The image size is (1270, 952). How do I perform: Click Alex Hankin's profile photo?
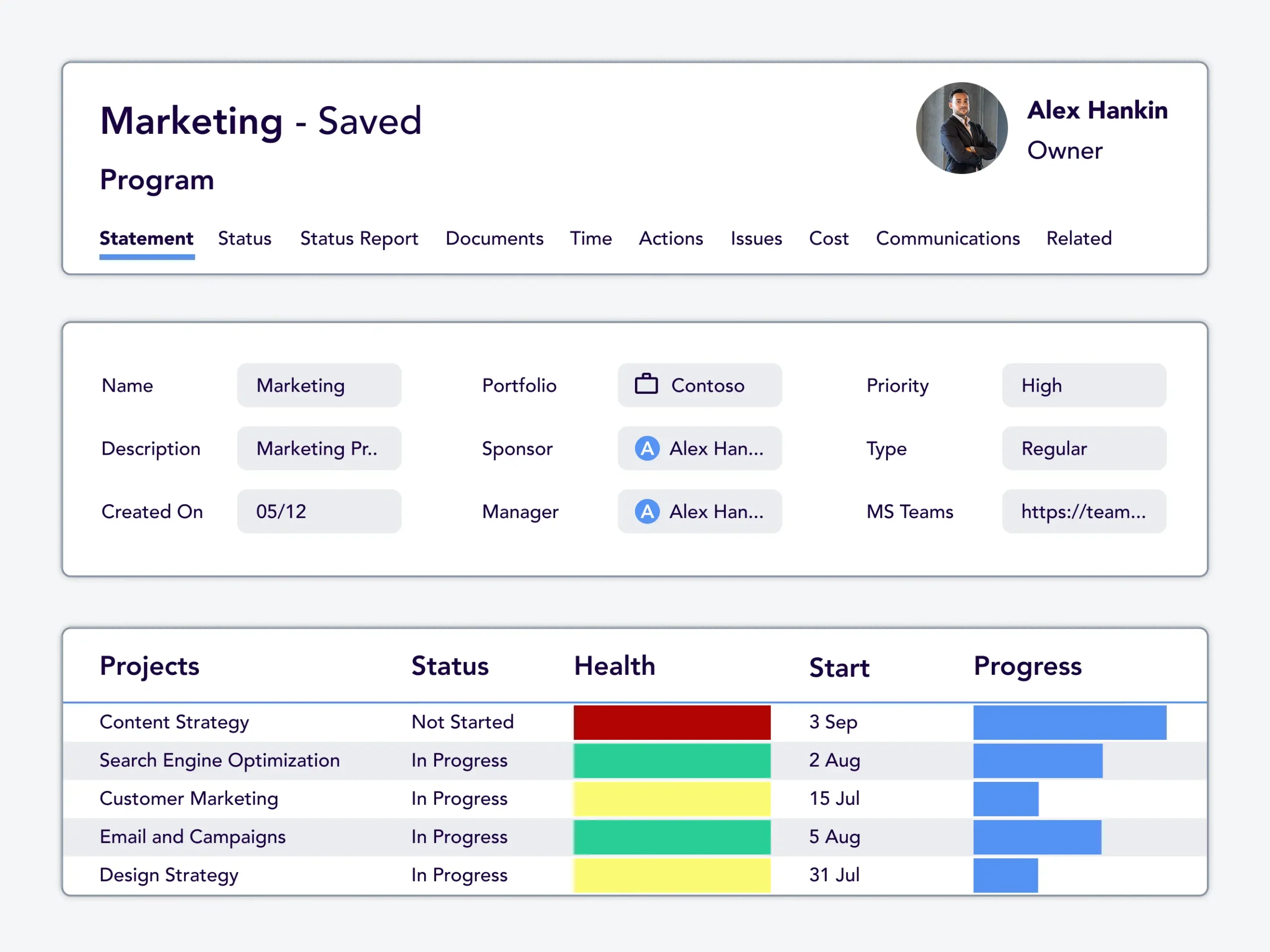961,128
